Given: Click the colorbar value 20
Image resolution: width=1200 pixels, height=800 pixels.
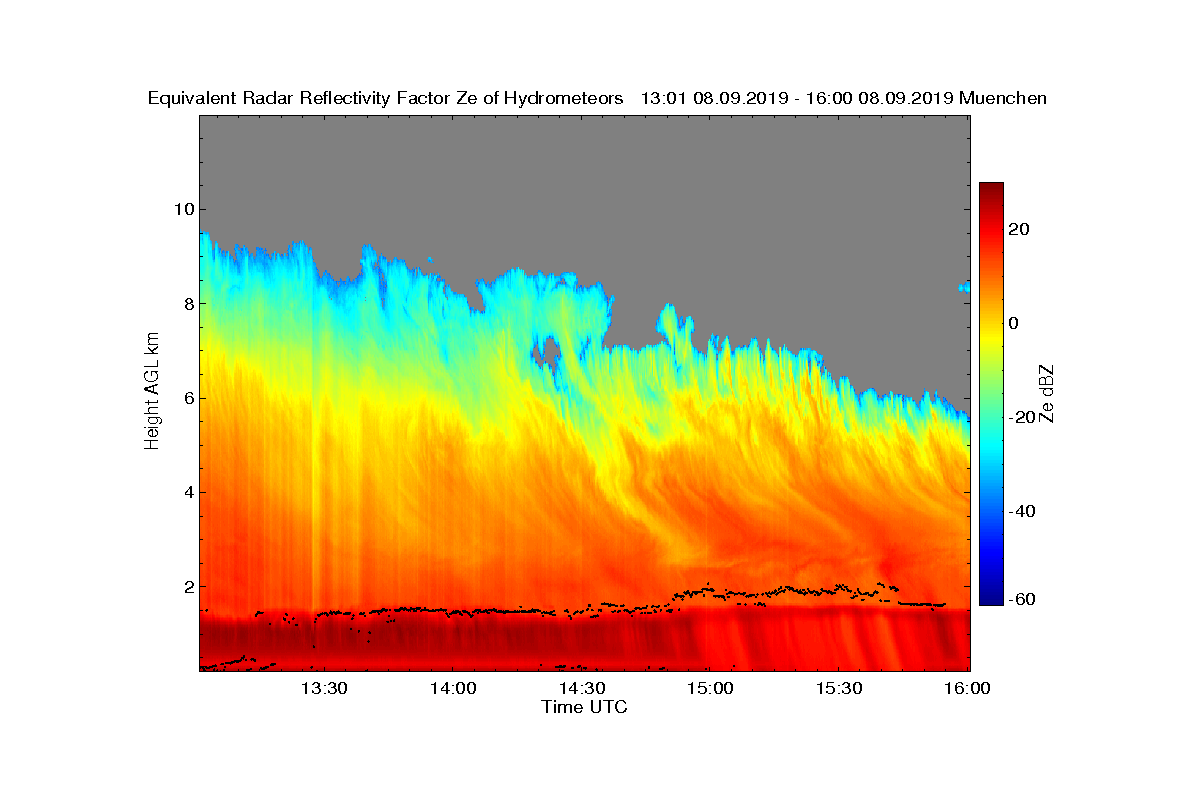Looking at the screenshot, I should click(x=1020, y=229).
